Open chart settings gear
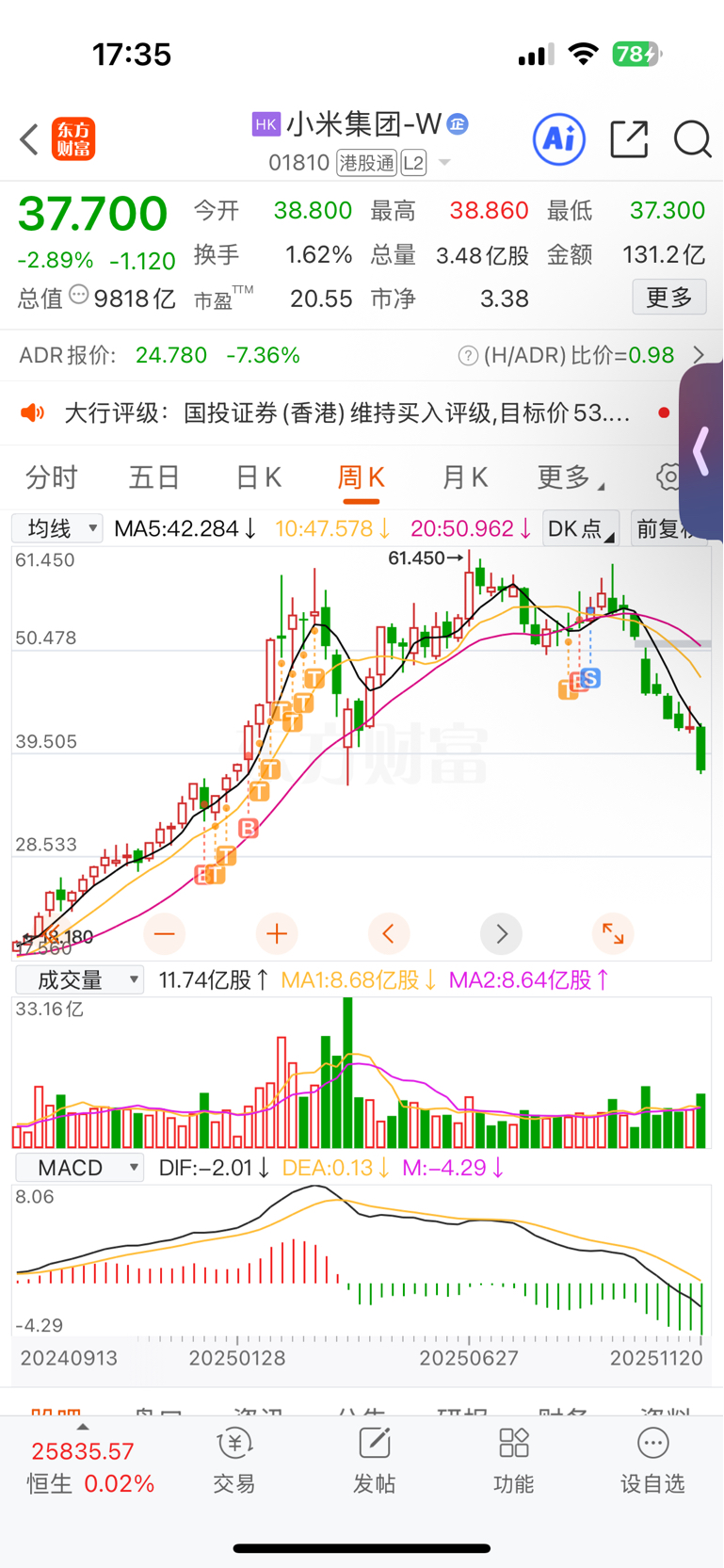 (668, 477)
